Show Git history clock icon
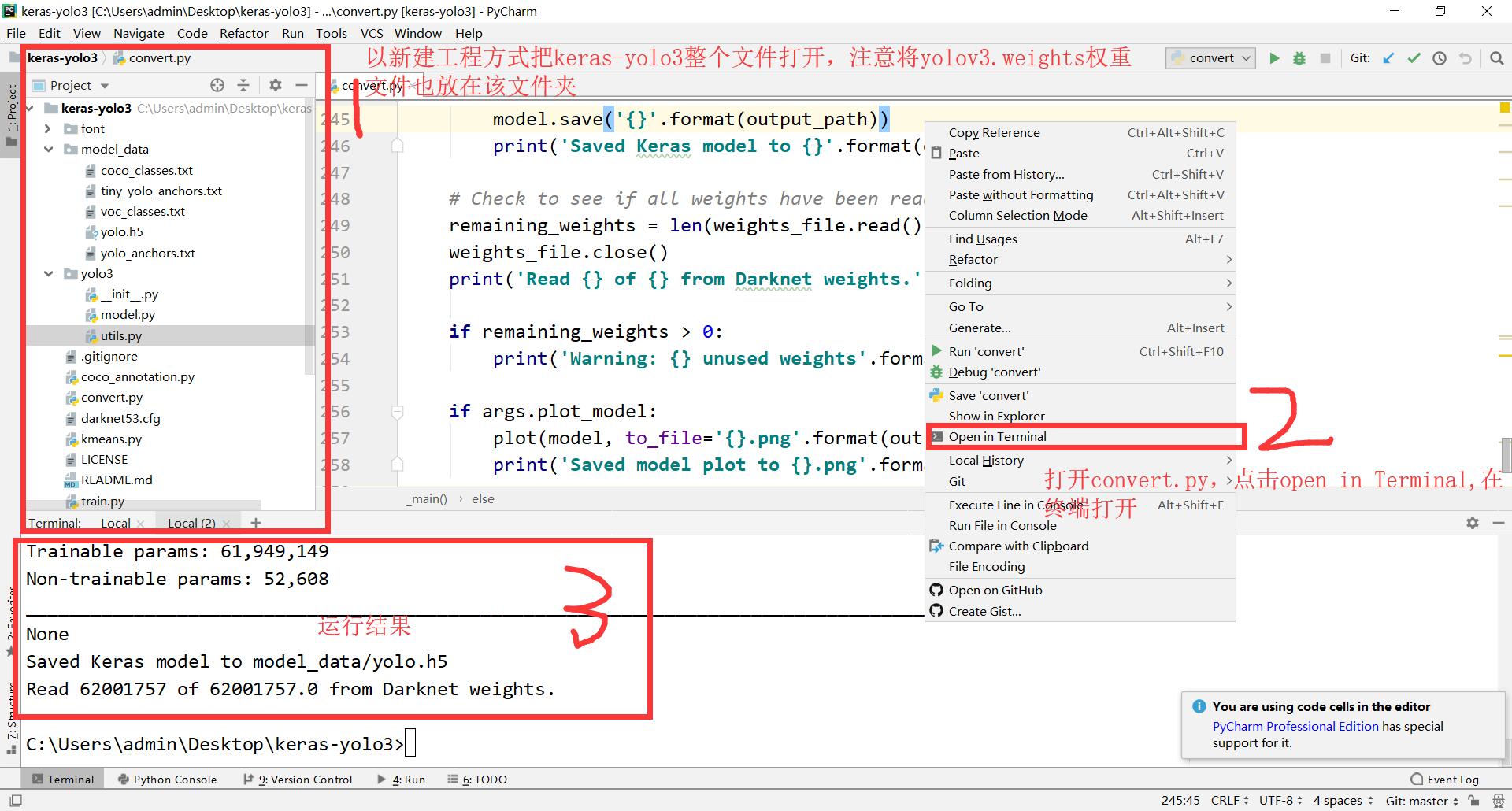 pyautogui.click(x=1440, y=58)
